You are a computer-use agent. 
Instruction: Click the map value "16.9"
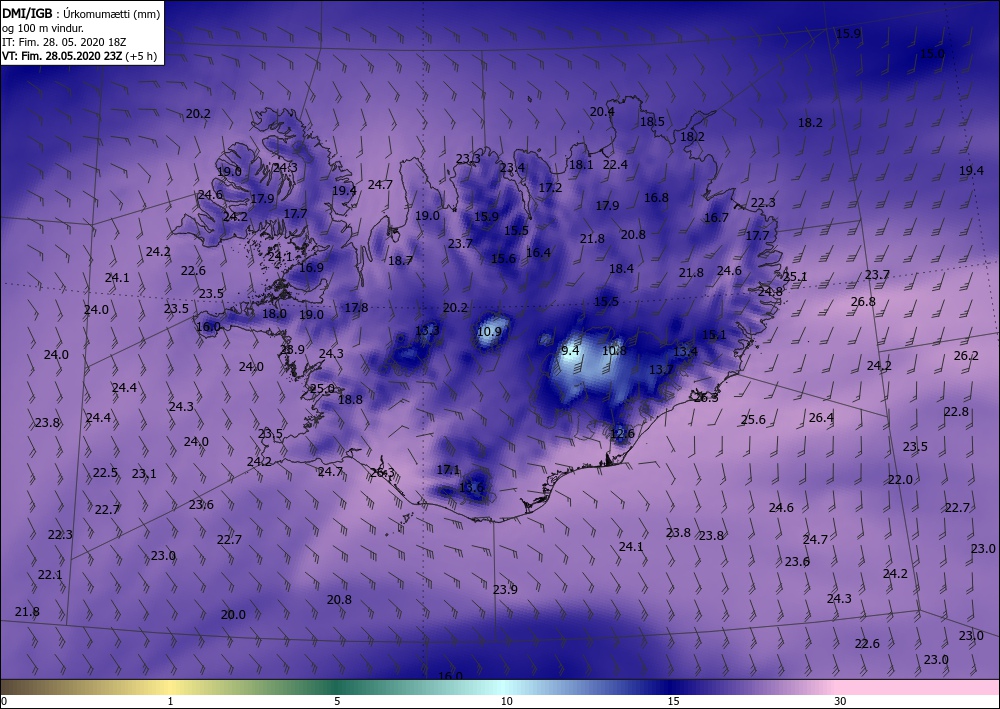point(311,267)
